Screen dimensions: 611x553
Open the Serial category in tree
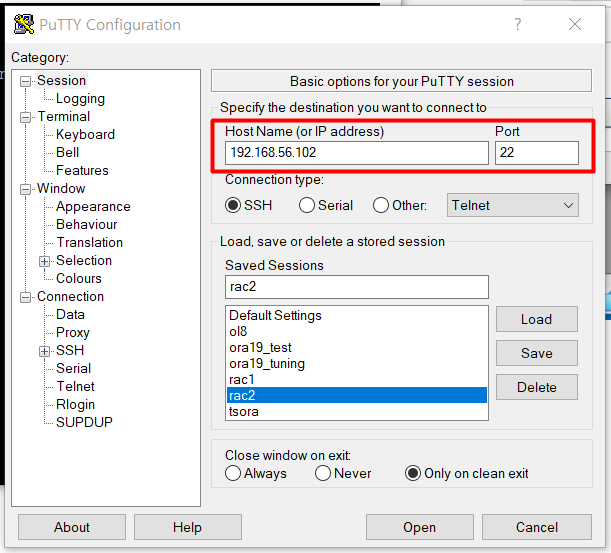(x=73, y=368)
